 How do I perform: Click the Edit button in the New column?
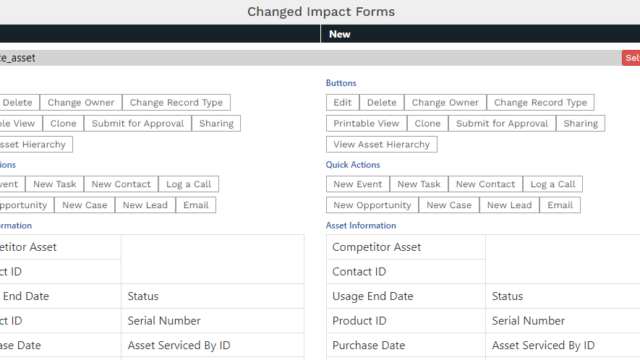click(342, 102)
